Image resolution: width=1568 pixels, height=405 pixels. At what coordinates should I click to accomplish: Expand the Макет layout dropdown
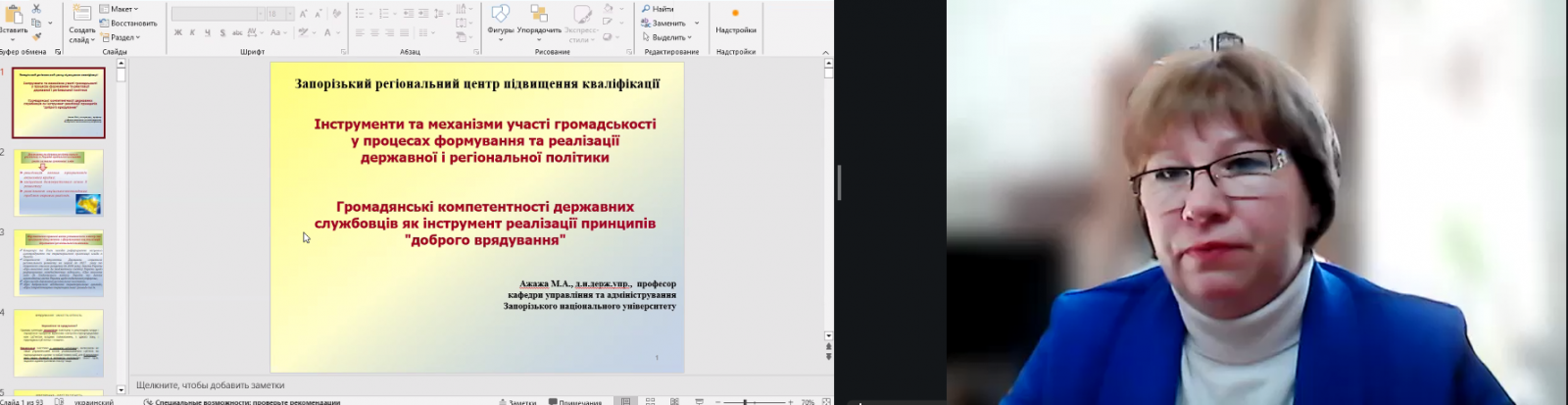coord(122,9)
